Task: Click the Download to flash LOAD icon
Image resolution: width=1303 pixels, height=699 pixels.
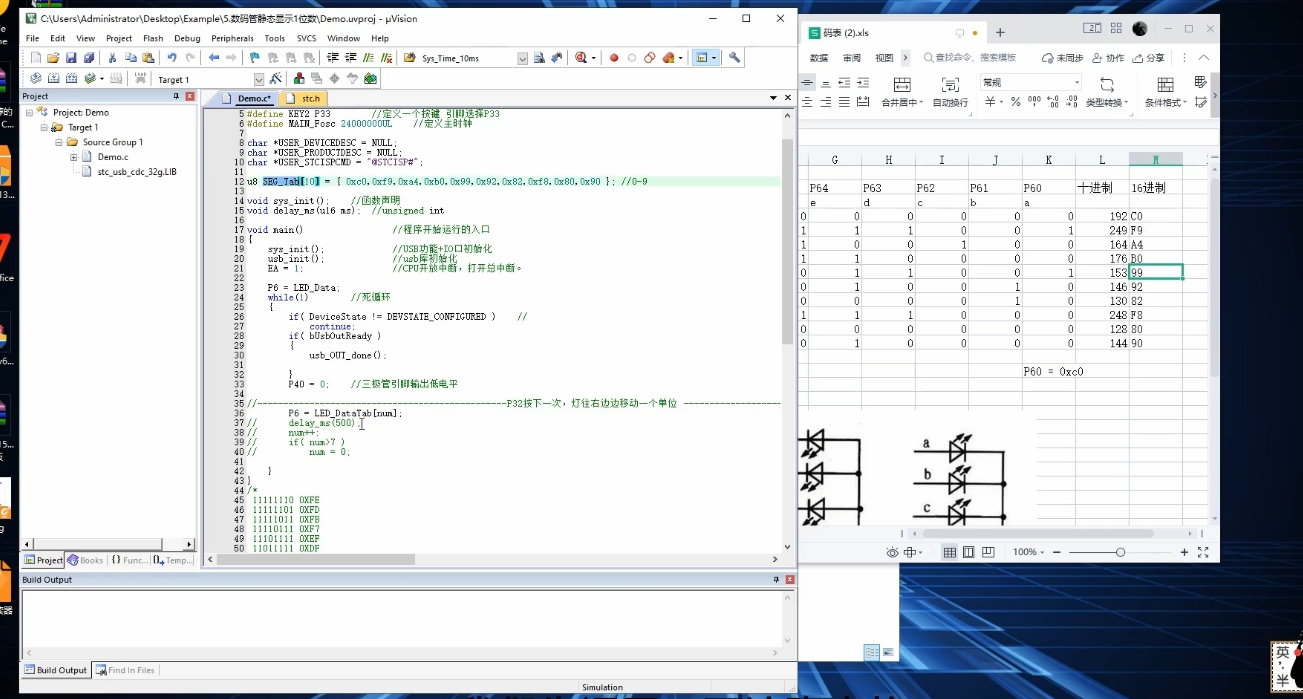Action: pyautogui.click(x=140, y=78)
